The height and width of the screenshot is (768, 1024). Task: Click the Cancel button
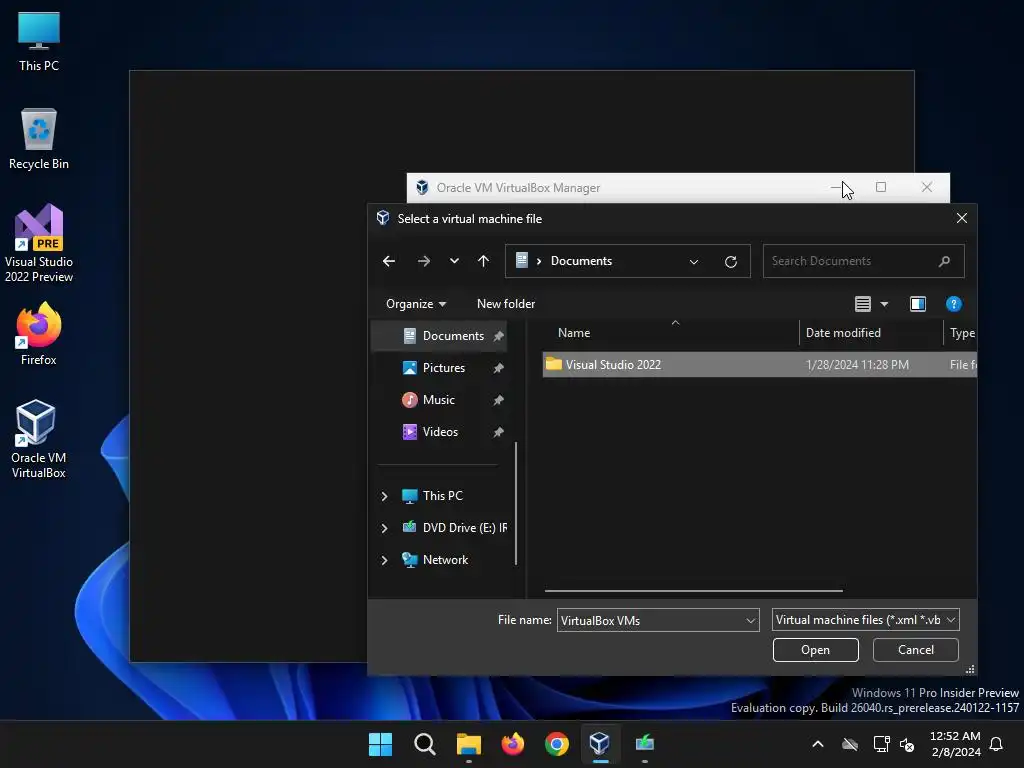(x=915, y=650)
